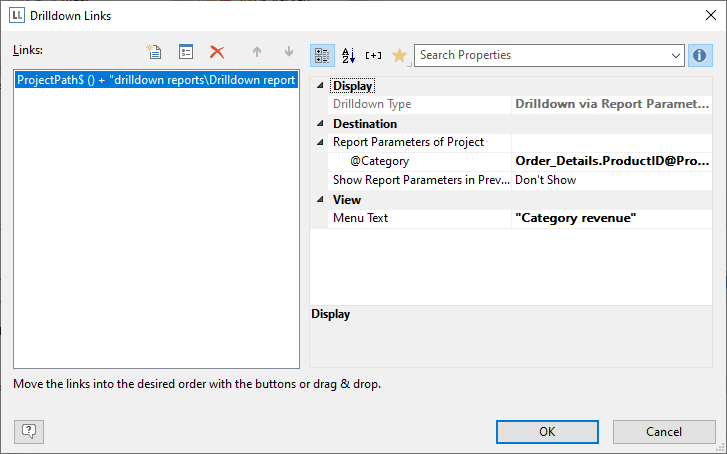This screenshot has width=727, height=454.
Task: Move the link up
Action: point(257,51)
